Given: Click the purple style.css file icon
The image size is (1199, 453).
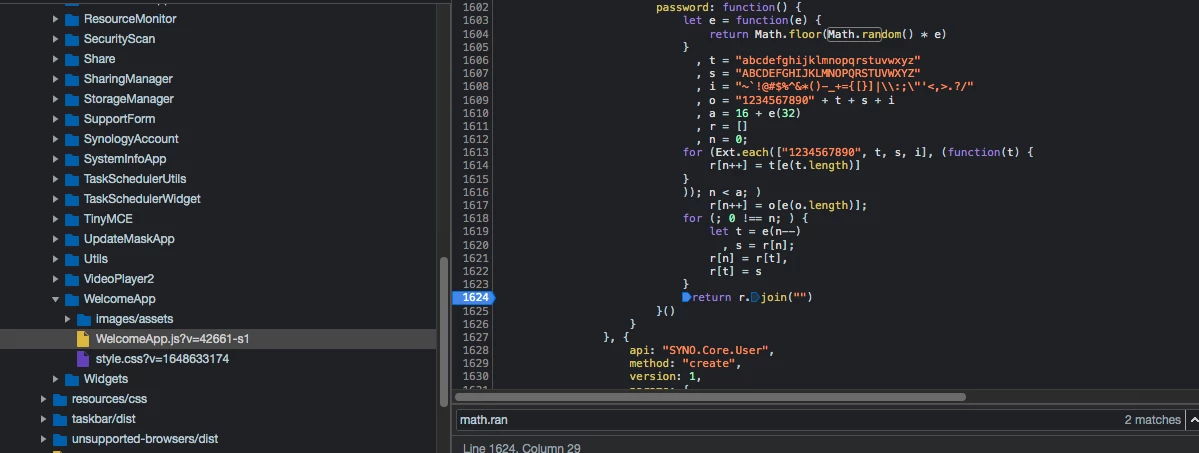Looking at the screenshot, I should (x=84, y=359).
